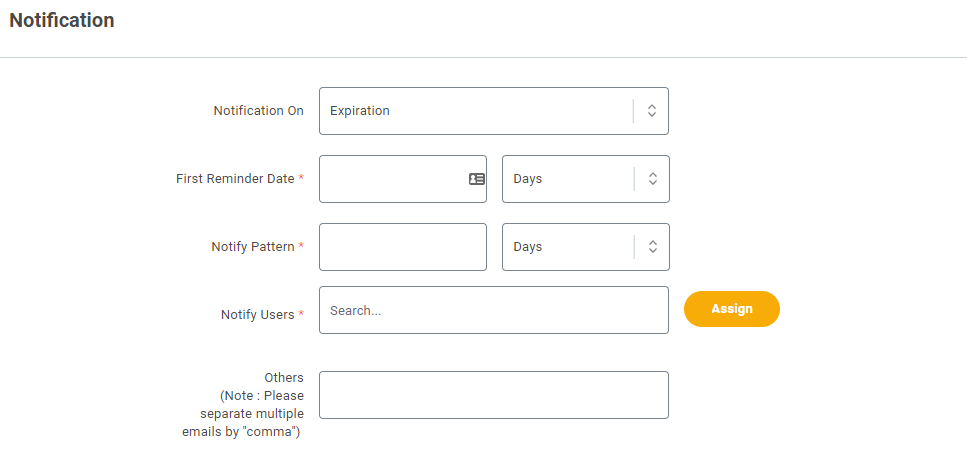Expand the Days unit dropdown for First Reminder Date
The image size is (967, 453).
click(586, 179)
